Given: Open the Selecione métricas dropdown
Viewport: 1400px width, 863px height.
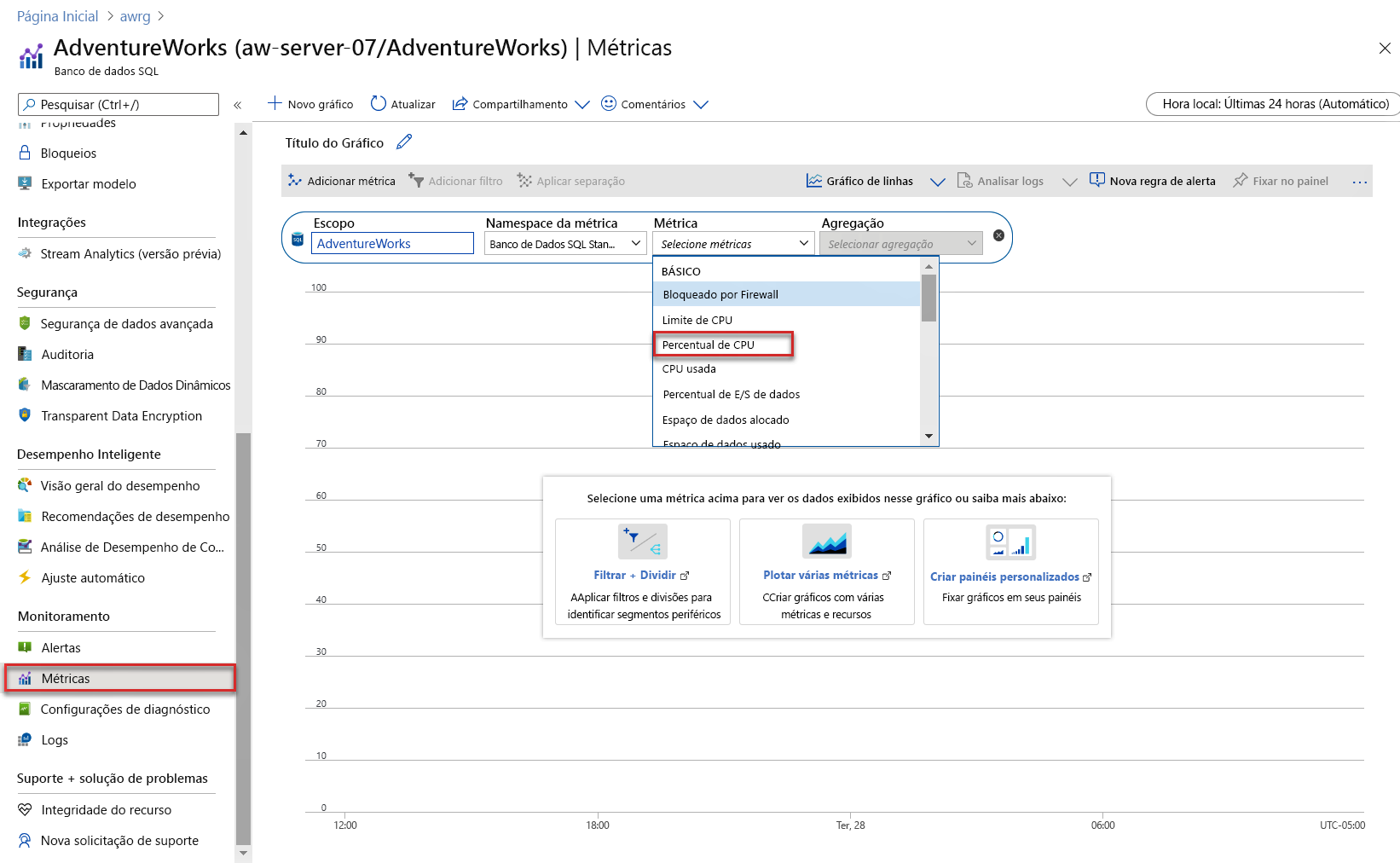Looking at the screenshot, I should tap(735, 244).
